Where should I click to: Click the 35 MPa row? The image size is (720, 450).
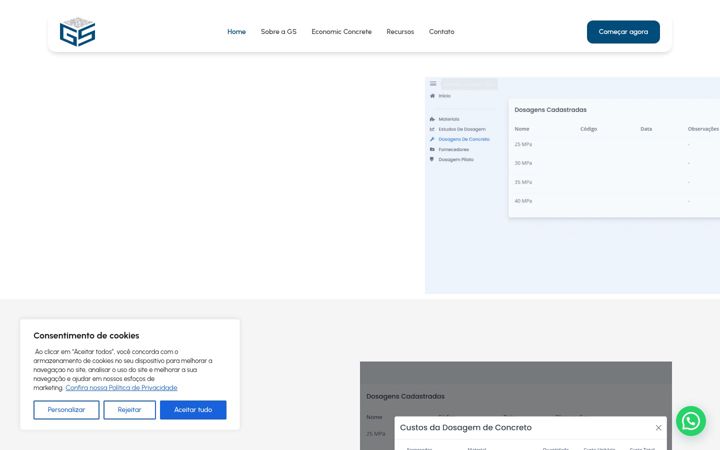(615, 182)
